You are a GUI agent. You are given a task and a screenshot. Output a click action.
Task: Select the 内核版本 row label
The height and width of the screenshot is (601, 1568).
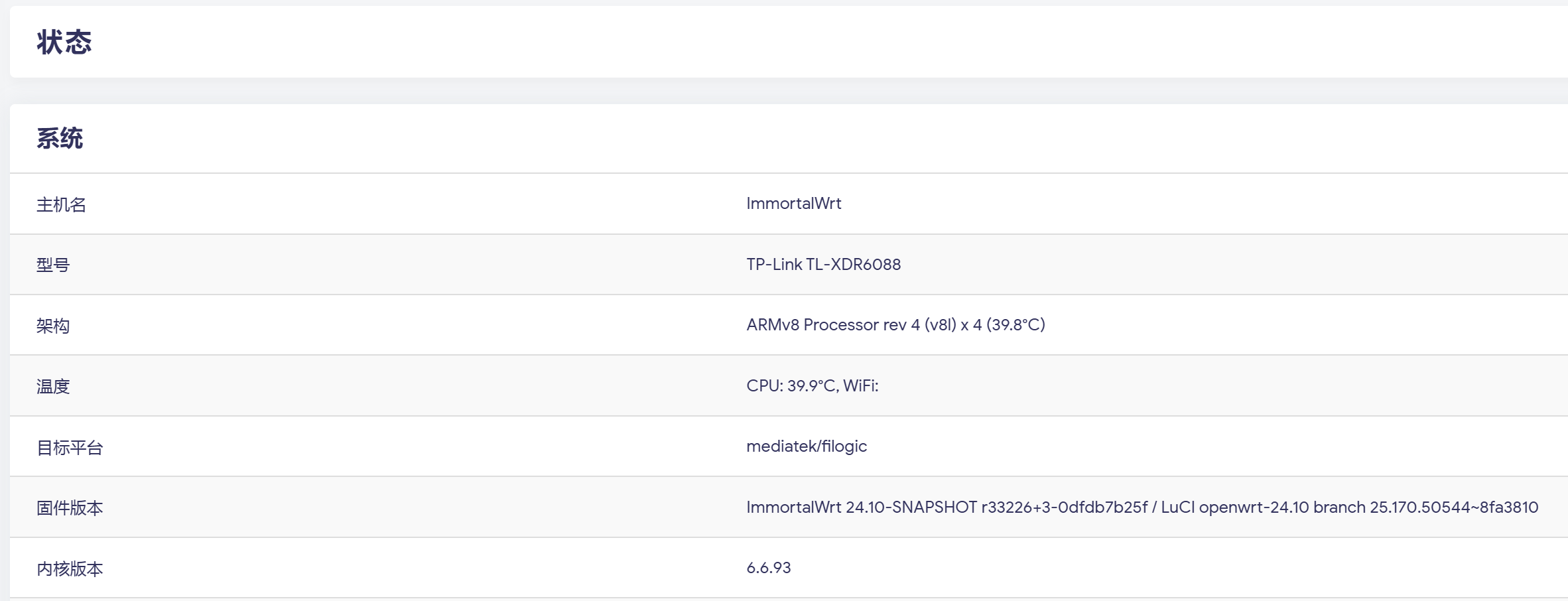70,569
